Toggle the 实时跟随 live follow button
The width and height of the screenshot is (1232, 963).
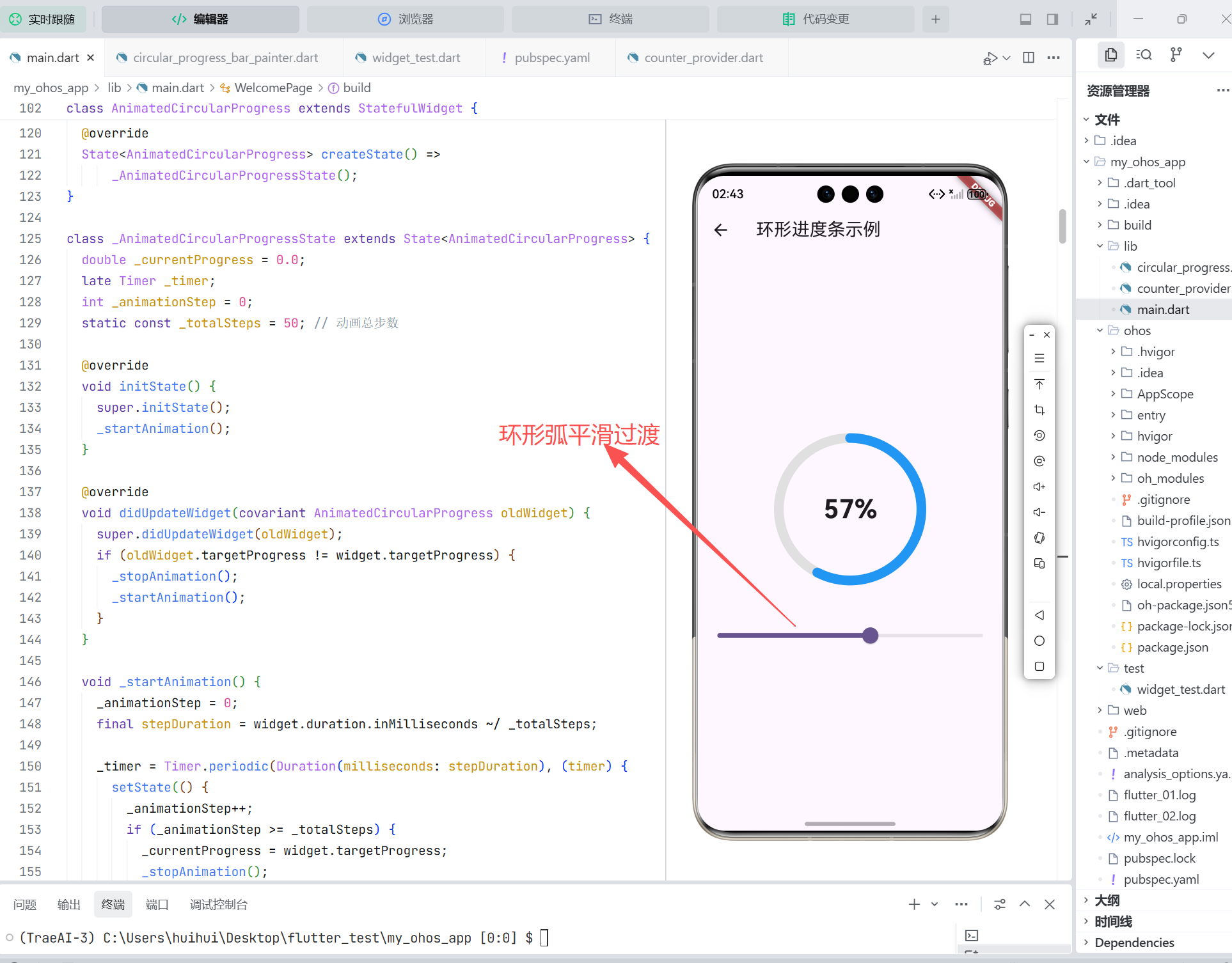click(43, 19)
